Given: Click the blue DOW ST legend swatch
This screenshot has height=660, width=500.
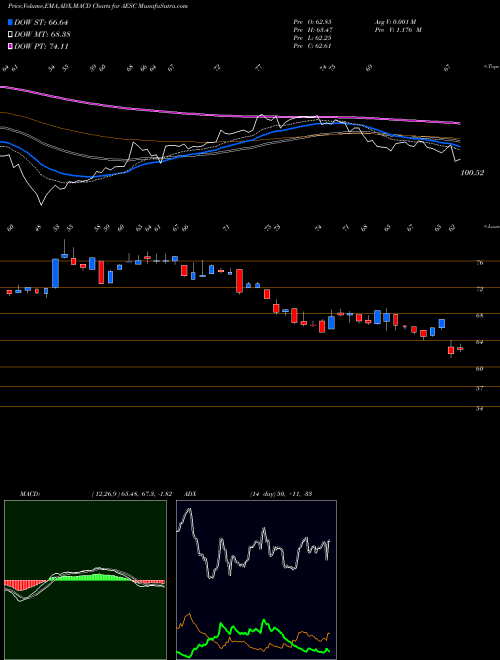Looking at the screenshot, I should 10,23.
